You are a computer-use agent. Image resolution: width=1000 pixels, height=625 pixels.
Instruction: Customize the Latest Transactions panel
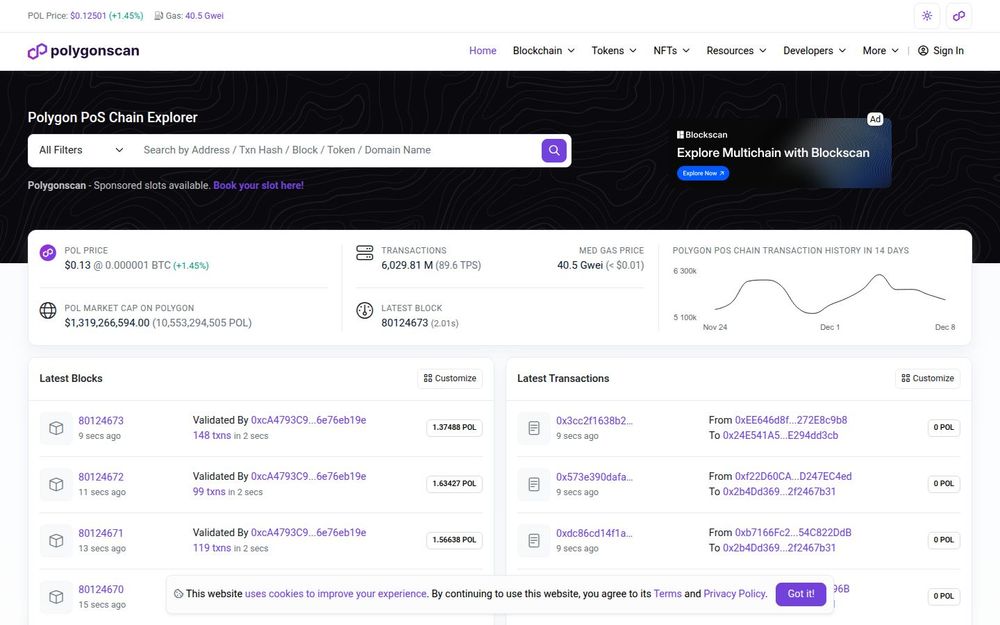[x=928, y=378]
